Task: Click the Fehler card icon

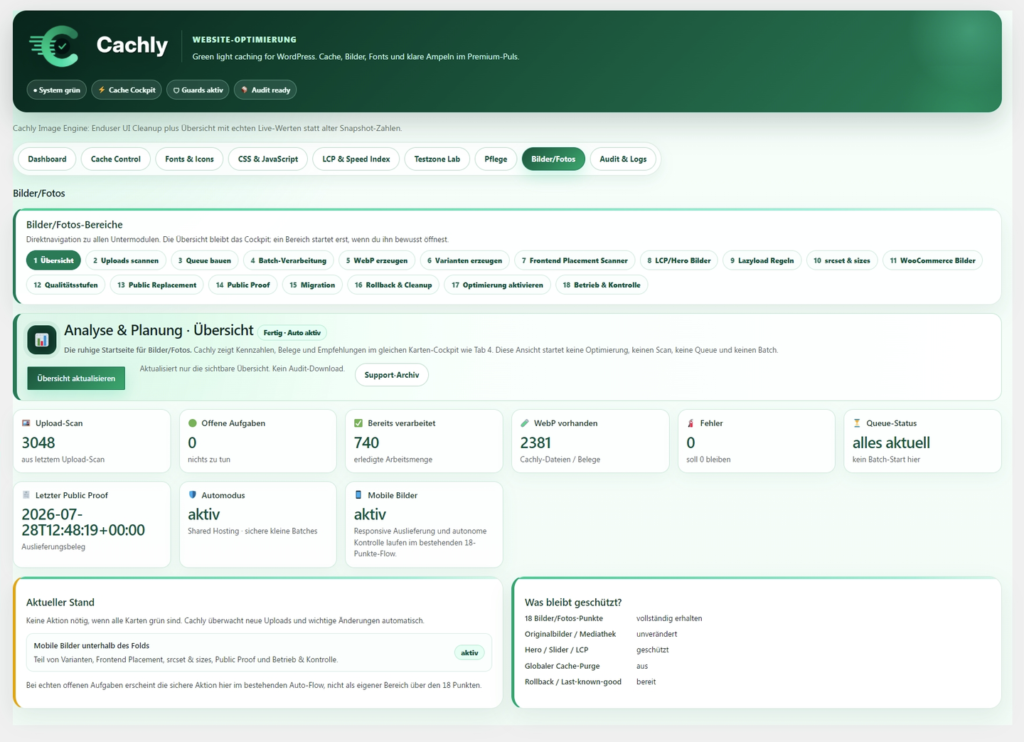Action: (690, 423)
